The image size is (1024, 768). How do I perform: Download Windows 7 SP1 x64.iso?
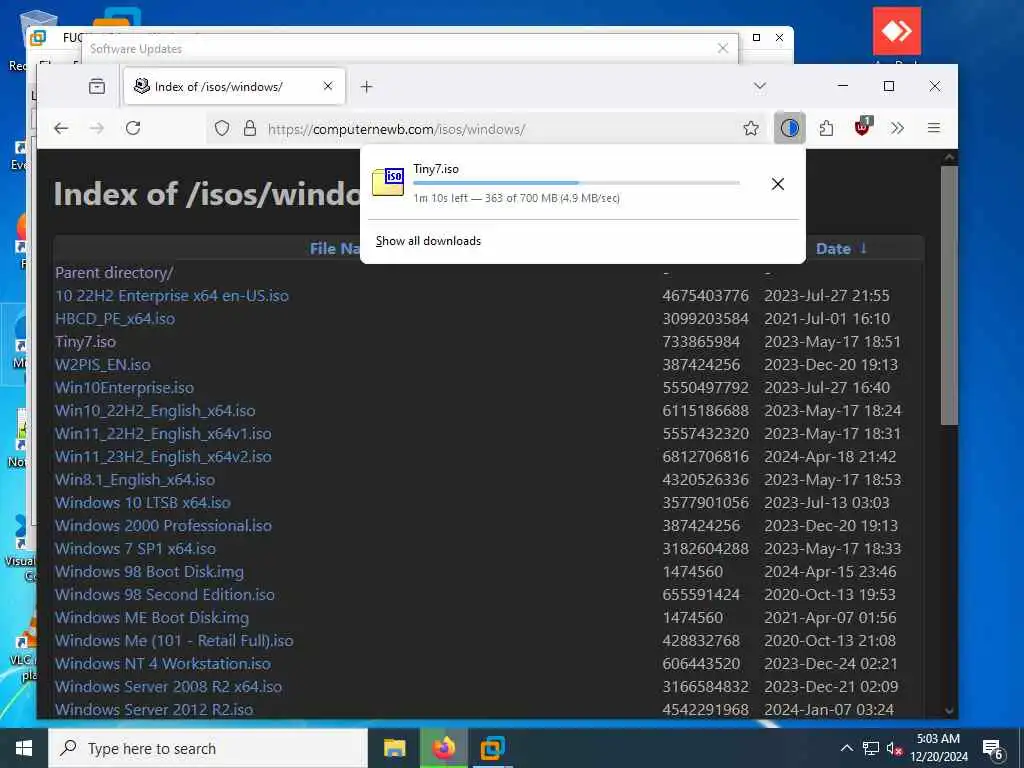[x=135, y=549]
